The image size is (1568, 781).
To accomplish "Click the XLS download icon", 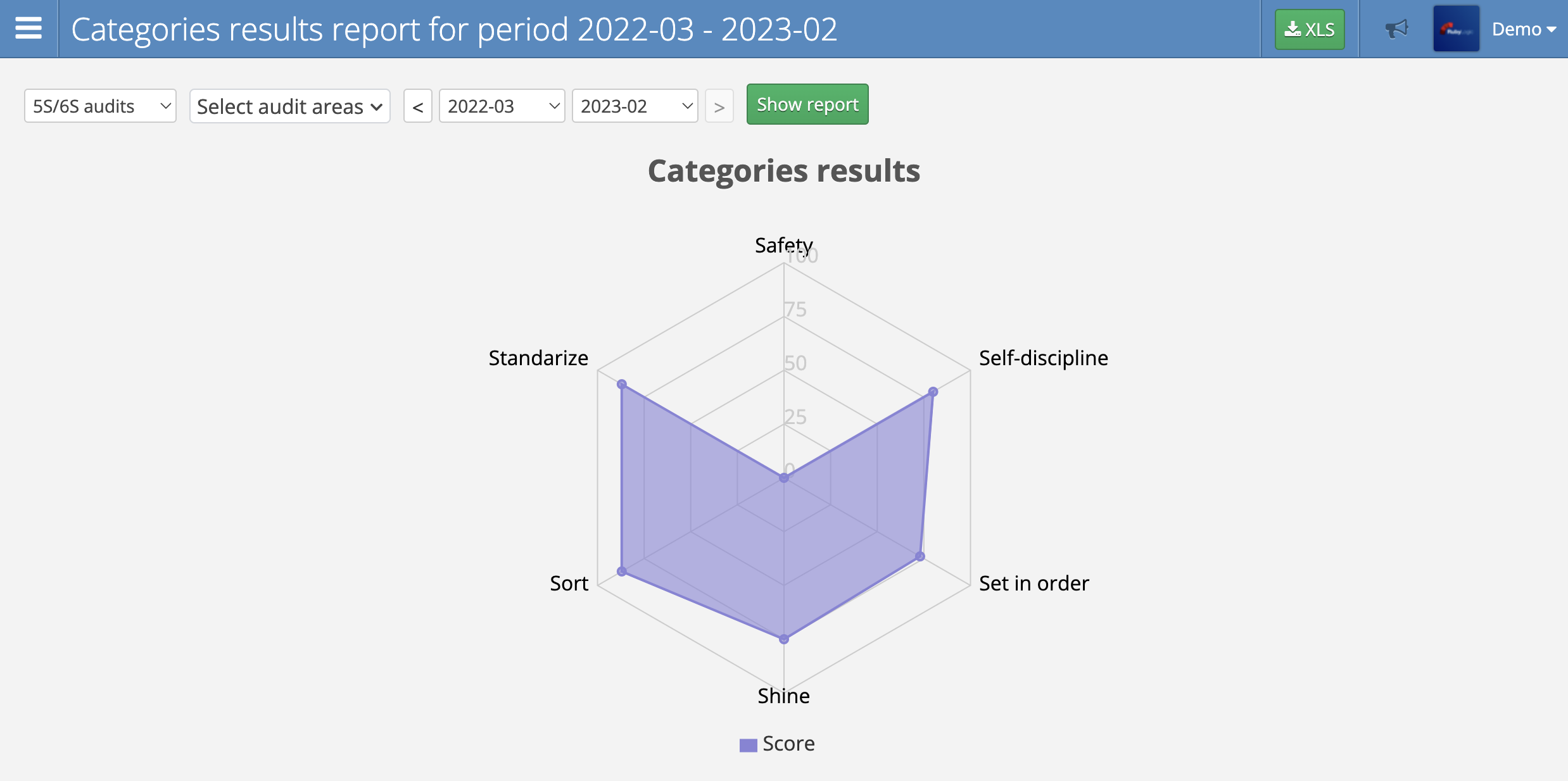I will coord(1311,28).
